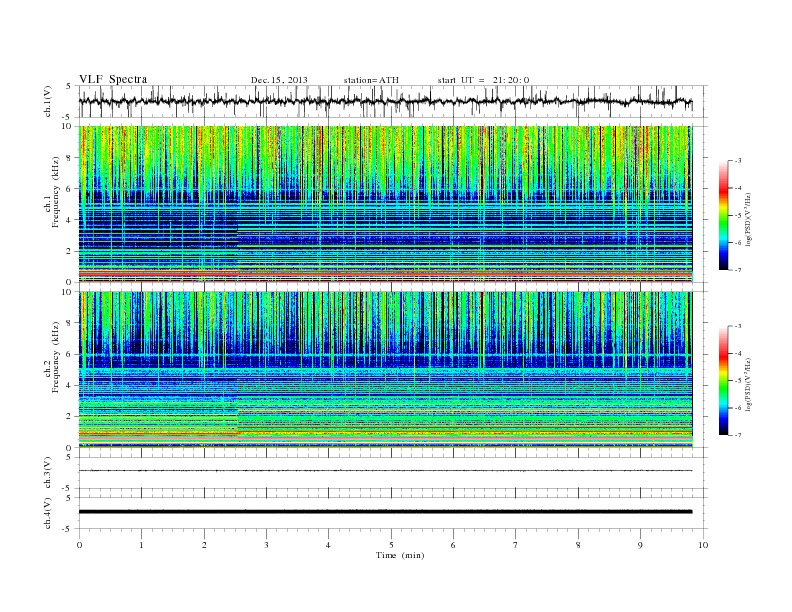Click the time axis tick label "1"
Screen dimensions: 792x612
coord(141,545)
